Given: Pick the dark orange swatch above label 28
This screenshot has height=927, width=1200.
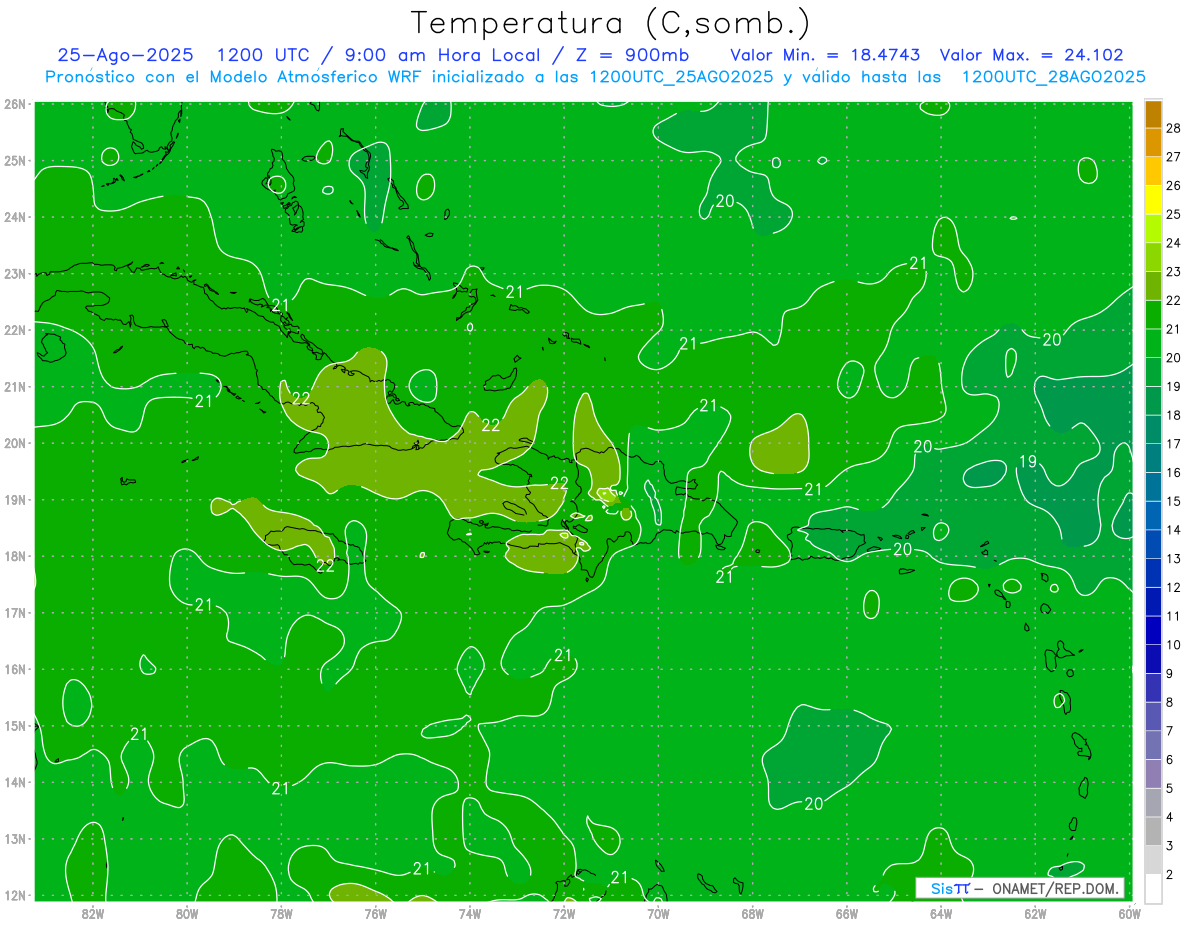Looking at the screenshot, I should point(1153,114).
